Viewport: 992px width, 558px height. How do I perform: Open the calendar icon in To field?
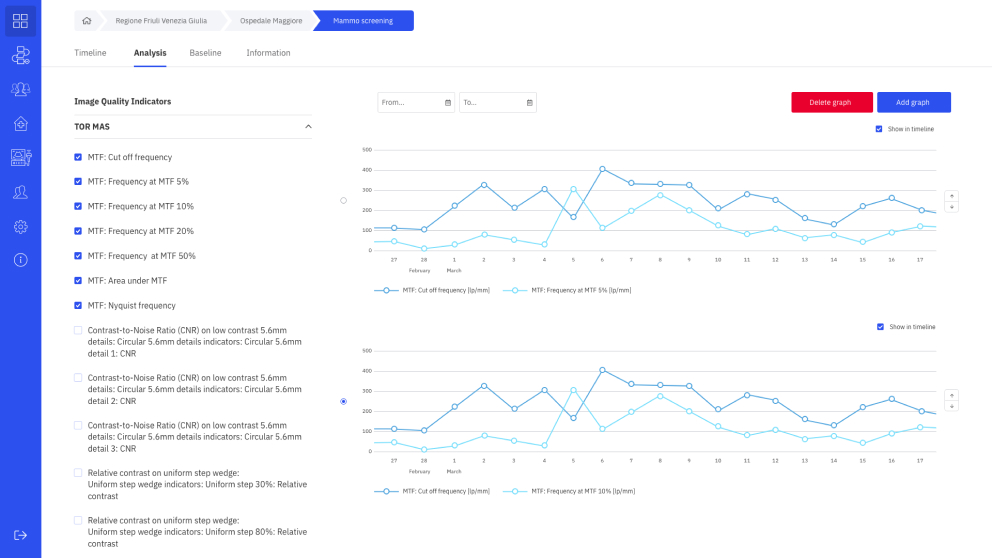click(530, 102)
